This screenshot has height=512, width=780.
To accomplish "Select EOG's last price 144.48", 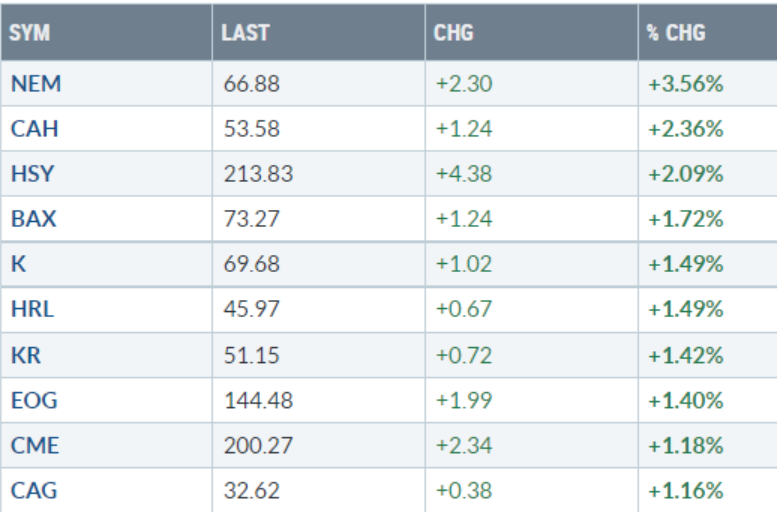I will click(x=258, y=400).
